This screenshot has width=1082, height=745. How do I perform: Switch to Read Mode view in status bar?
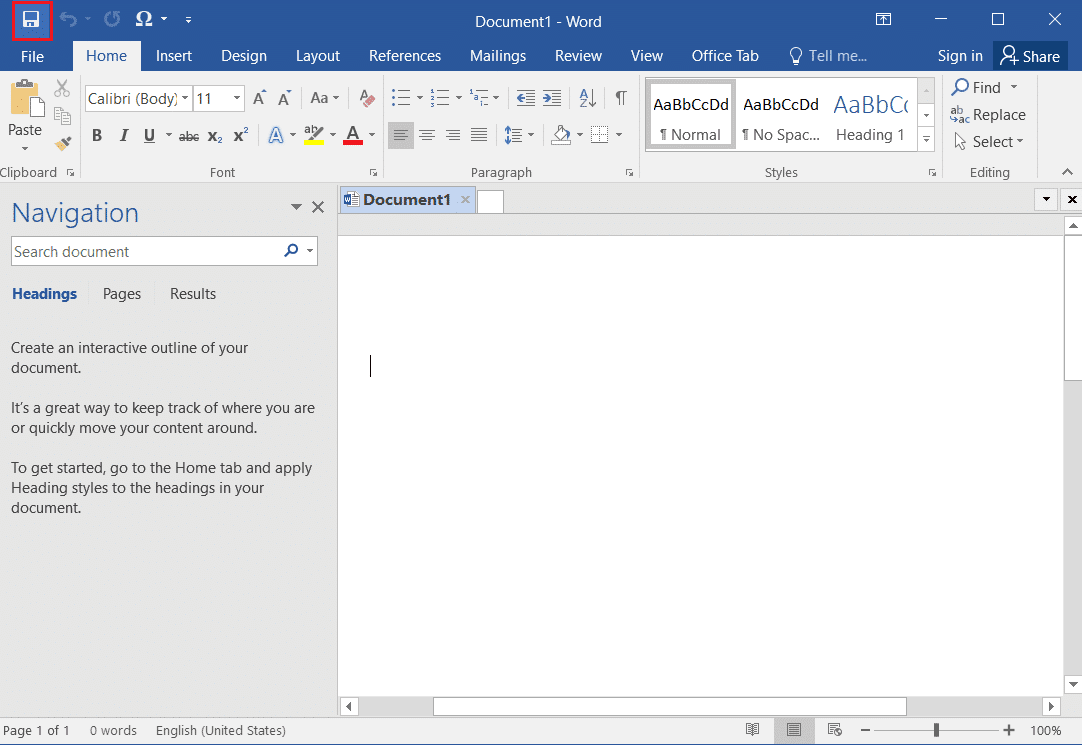(753, 730)
